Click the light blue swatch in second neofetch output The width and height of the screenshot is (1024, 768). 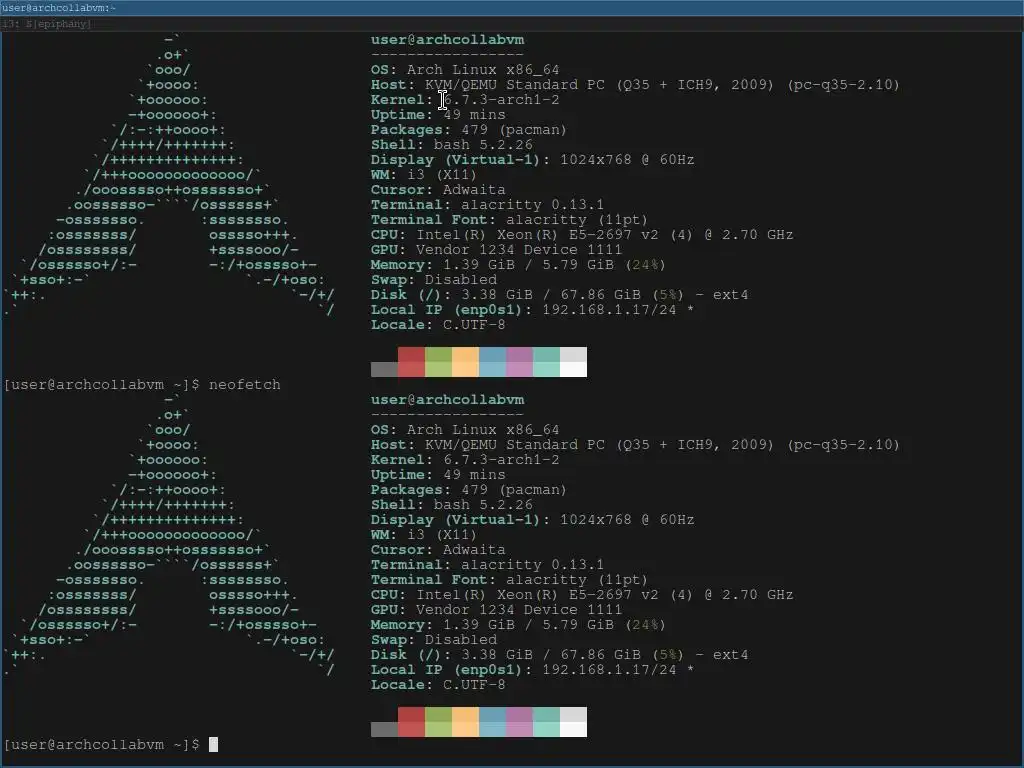pos(492,729)
